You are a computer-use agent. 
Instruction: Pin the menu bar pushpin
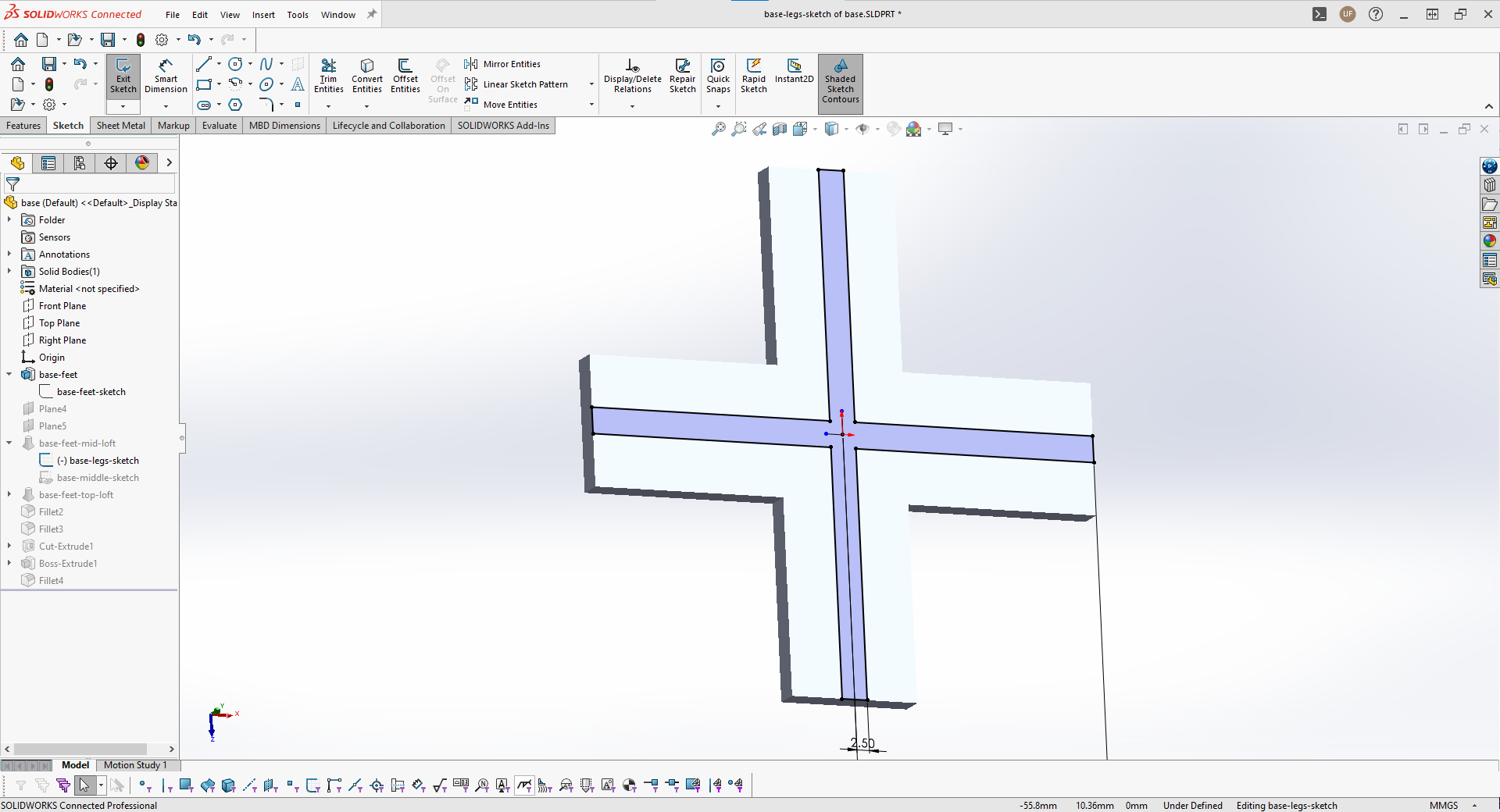[372, 14]
